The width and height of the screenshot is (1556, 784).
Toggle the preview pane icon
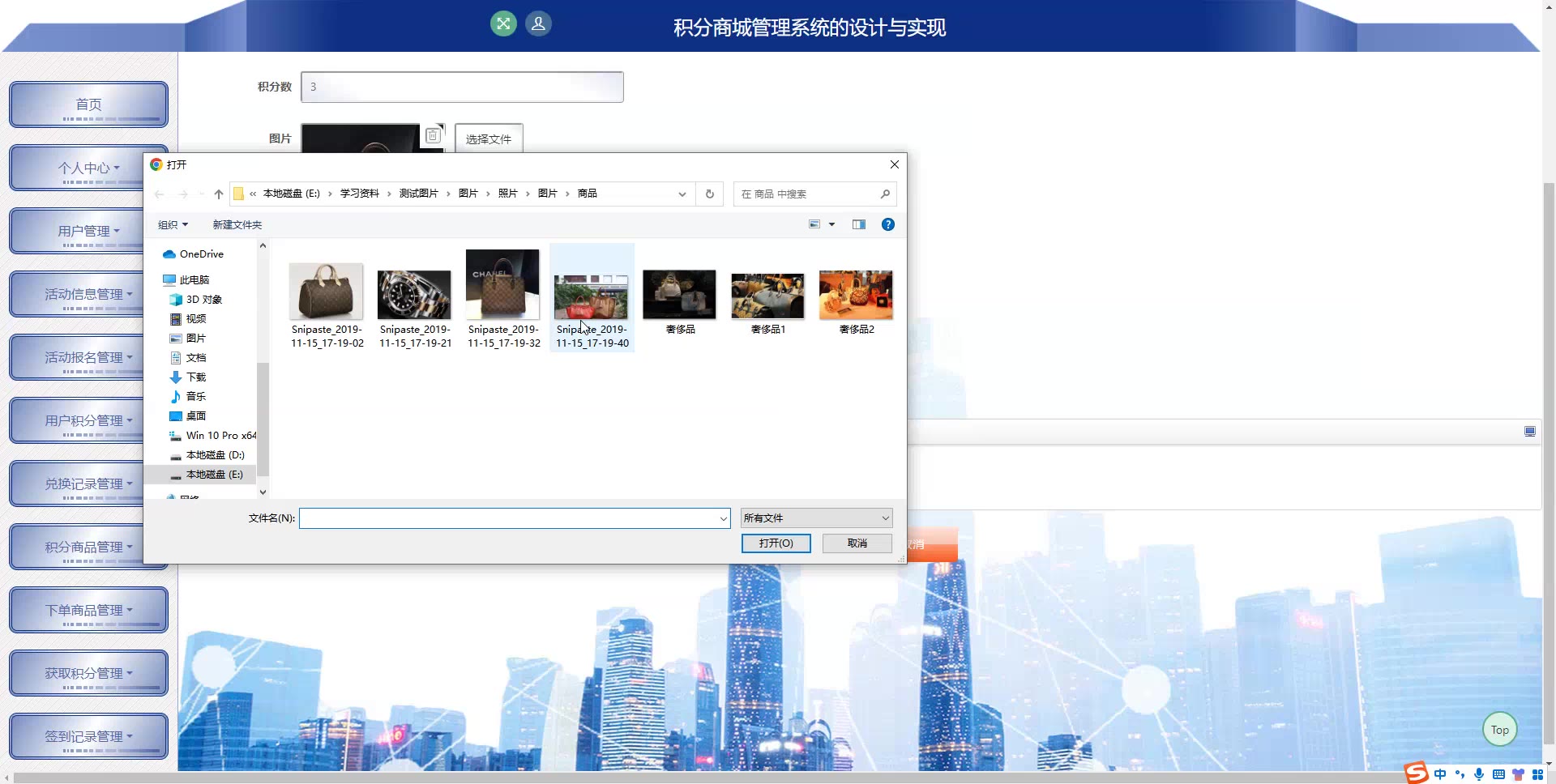[859, 224]
